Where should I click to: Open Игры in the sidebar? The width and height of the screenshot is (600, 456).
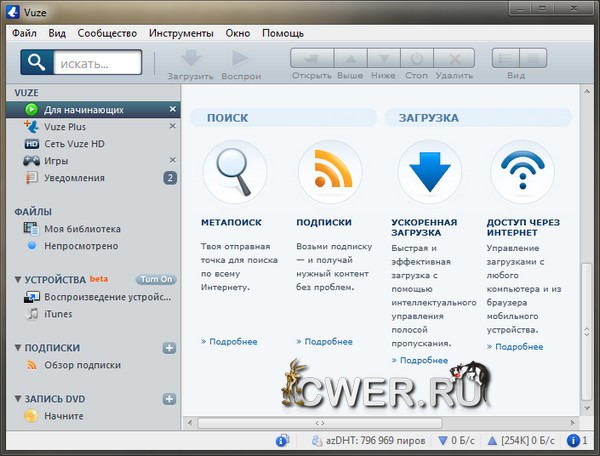click(x=57, y=160)
